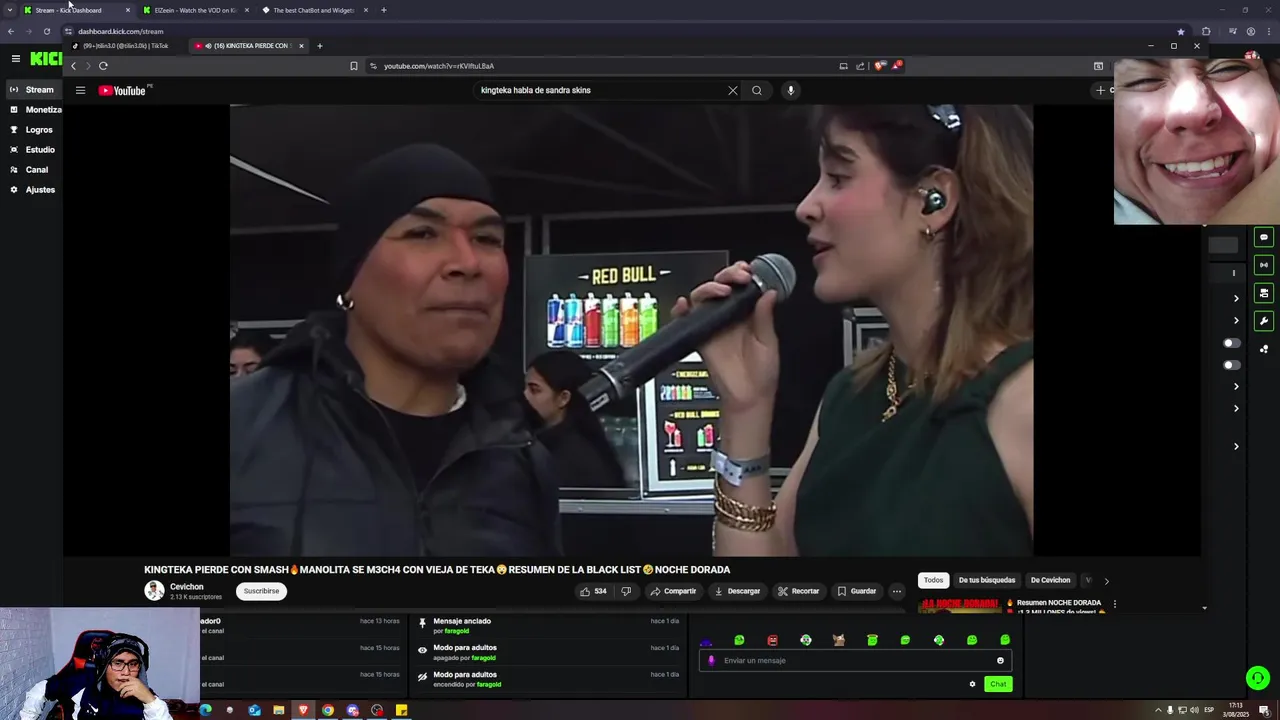
Task: Open the Kick sidebar hamburger menu
Action: coord(16,59)
